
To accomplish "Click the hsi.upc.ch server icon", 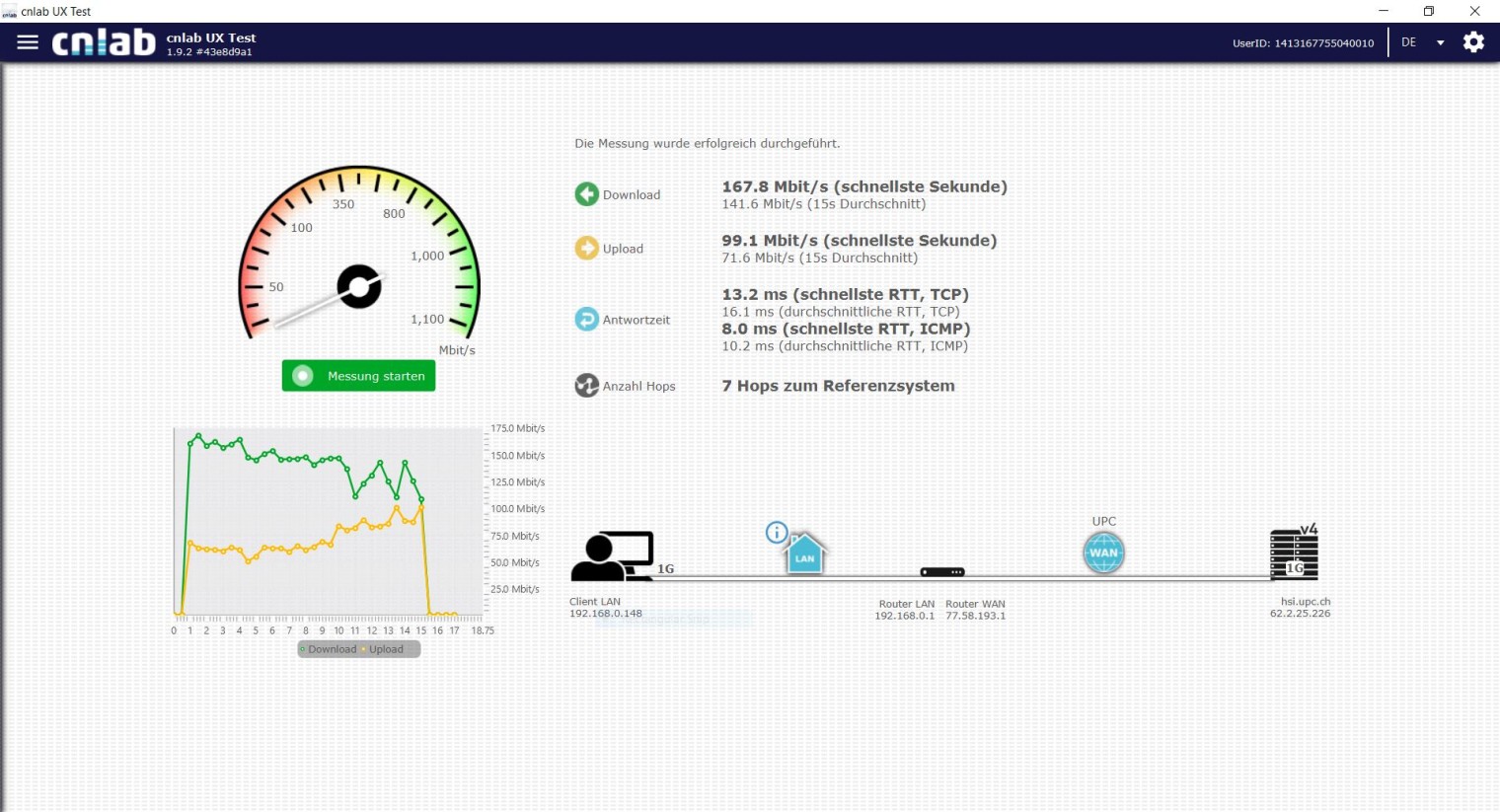I will tap(1294, 554).
